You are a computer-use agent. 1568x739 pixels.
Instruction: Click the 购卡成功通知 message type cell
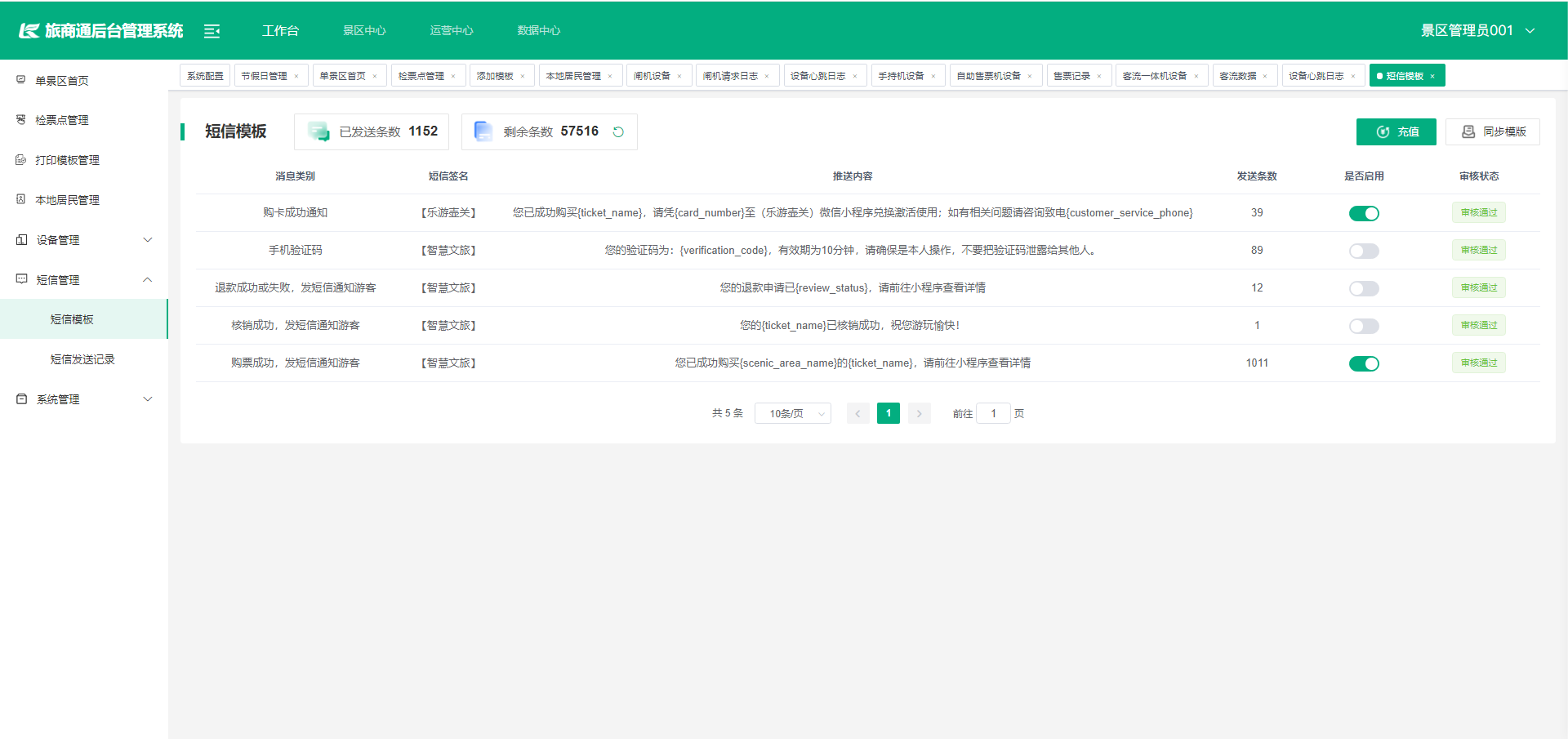pyautogui.click(x=295, y=213)
